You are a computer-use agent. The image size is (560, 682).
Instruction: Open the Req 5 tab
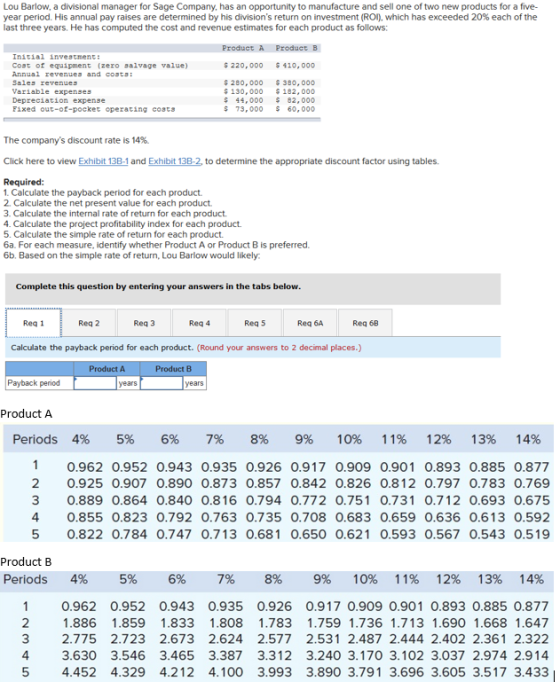click(x=255, y=323)
